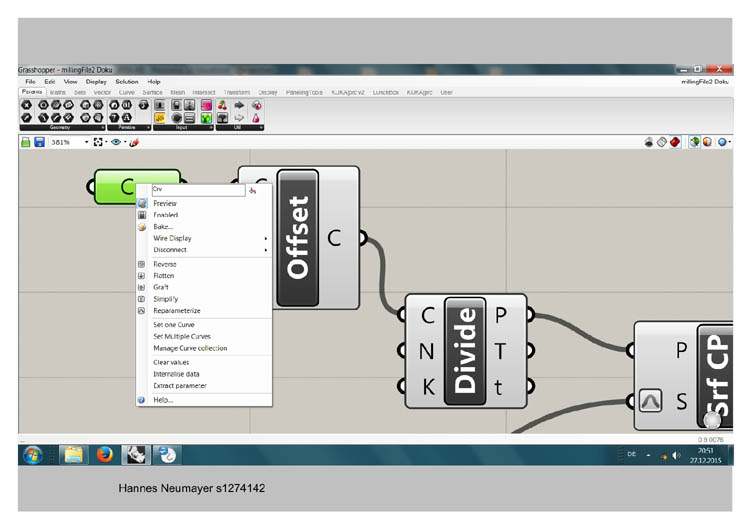Open Firefox from the taskbar
The width and height of the screenshot is (750, 529).
click(104, 455)
